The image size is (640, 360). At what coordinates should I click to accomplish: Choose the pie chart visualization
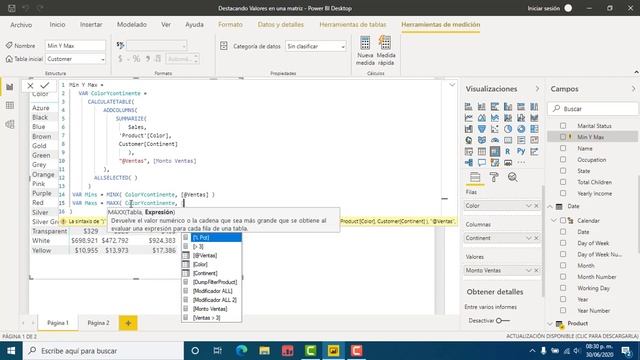pos(508,129)
